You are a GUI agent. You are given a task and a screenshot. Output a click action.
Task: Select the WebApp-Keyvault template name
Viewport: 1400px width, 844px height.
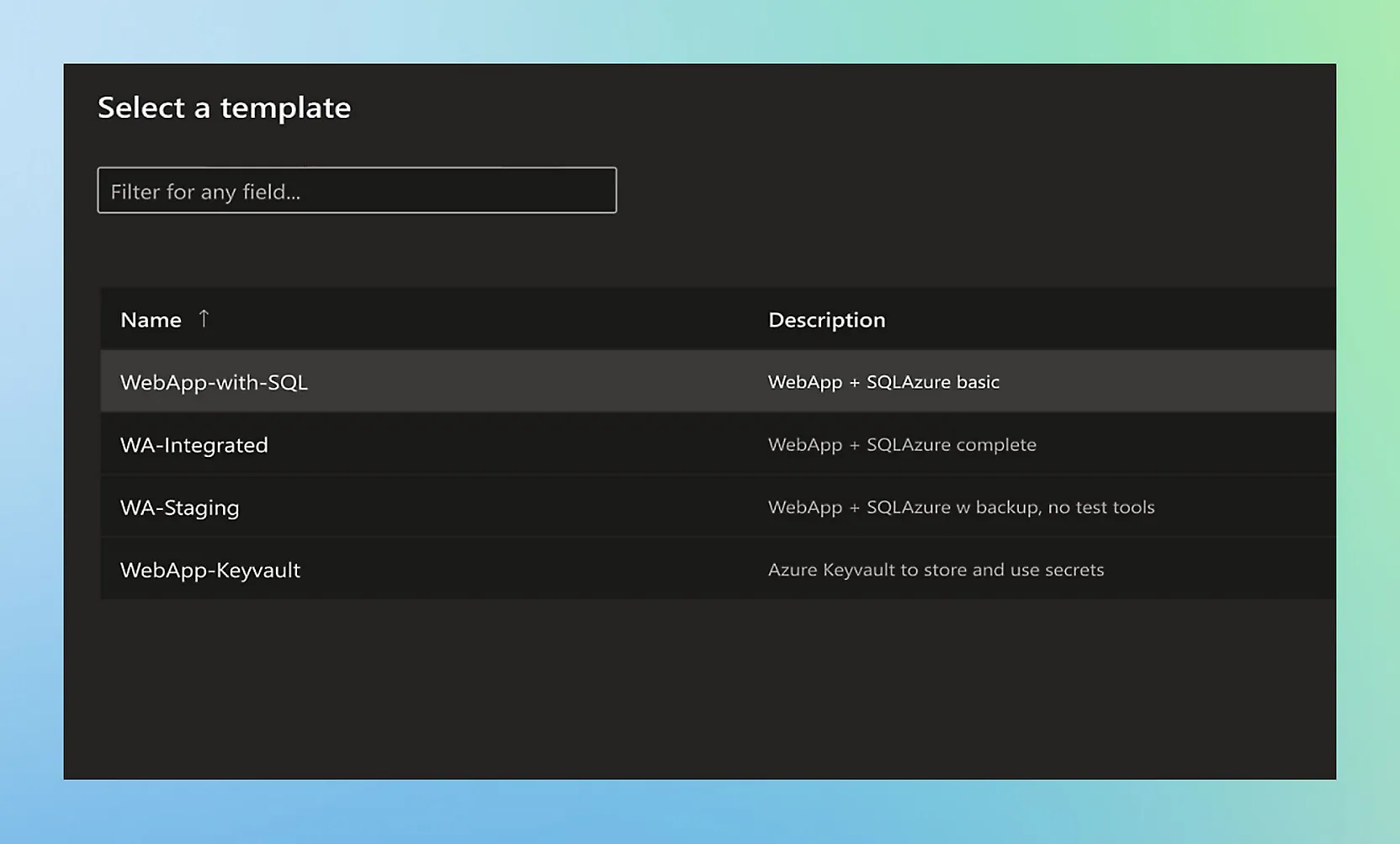pyautogui.click(x=209, y=571)
